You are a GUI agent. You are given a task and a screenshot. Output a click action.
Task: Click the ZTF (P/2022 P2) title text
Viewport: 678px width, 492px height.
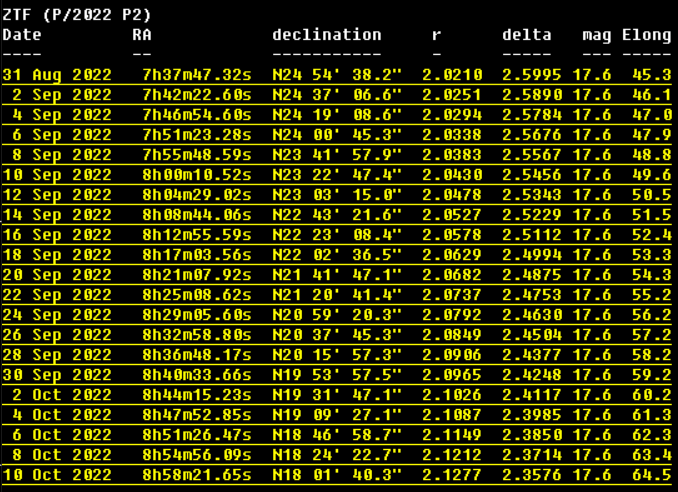pos(77,14)
